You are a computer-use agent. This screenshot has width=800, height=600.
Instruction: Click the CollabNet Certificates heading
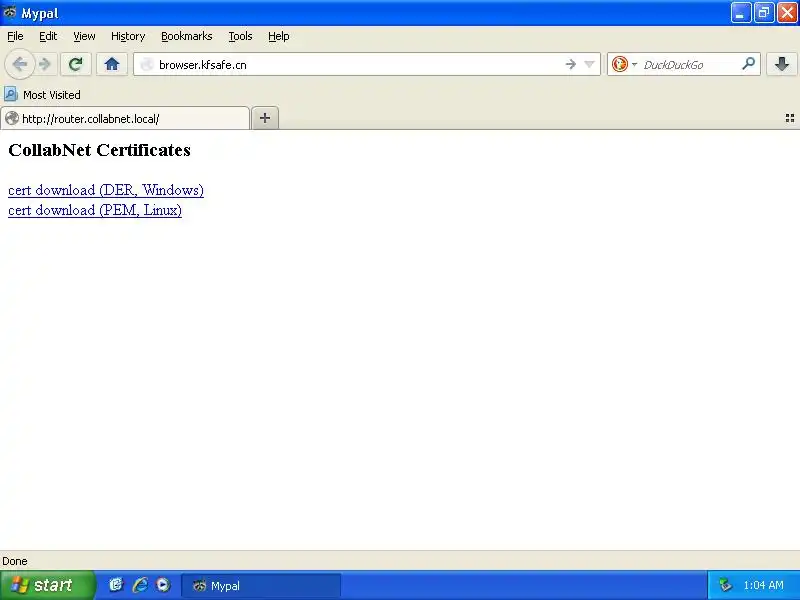99,150
